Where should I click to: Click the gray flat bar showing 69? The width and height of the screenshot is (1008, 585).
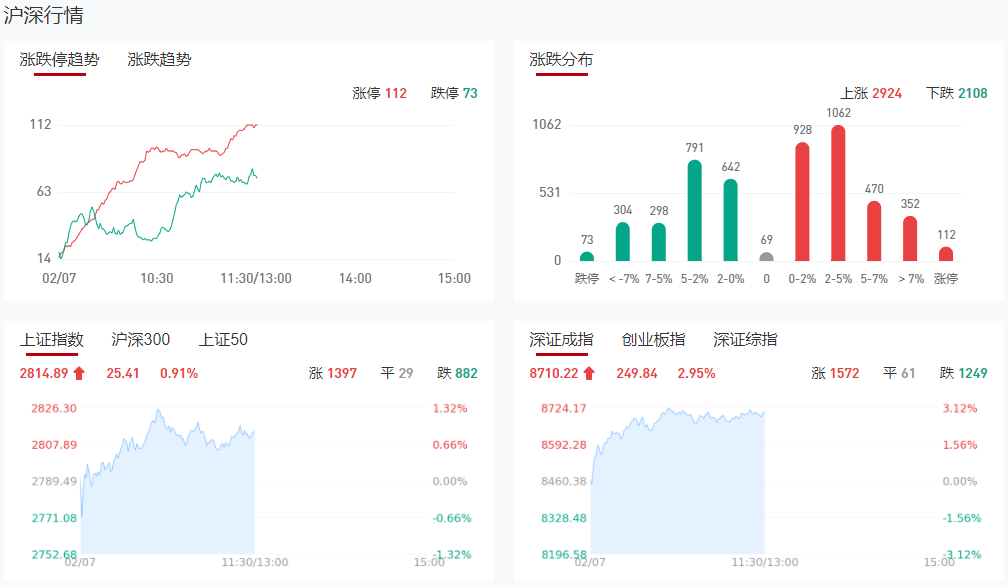click(x=767, y=256)
